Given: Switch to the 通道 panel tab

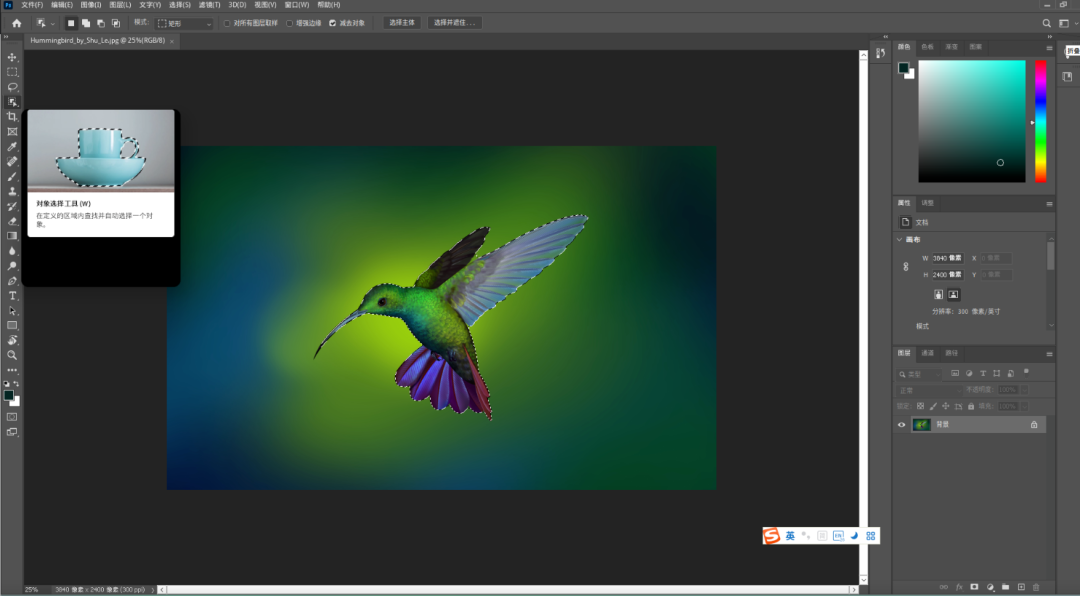Looking at the screenshot, I should pyautogui.click(x=925, y=353).
